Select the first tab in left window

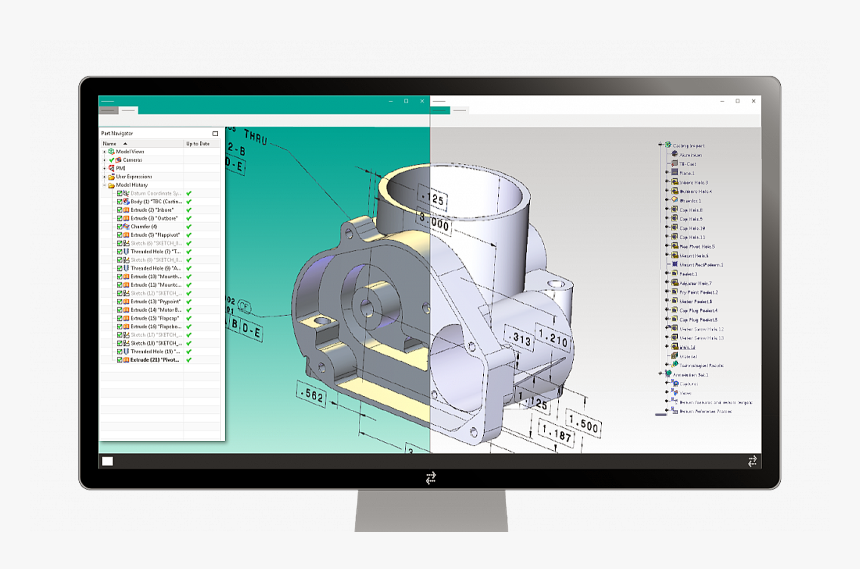point(108,109)
